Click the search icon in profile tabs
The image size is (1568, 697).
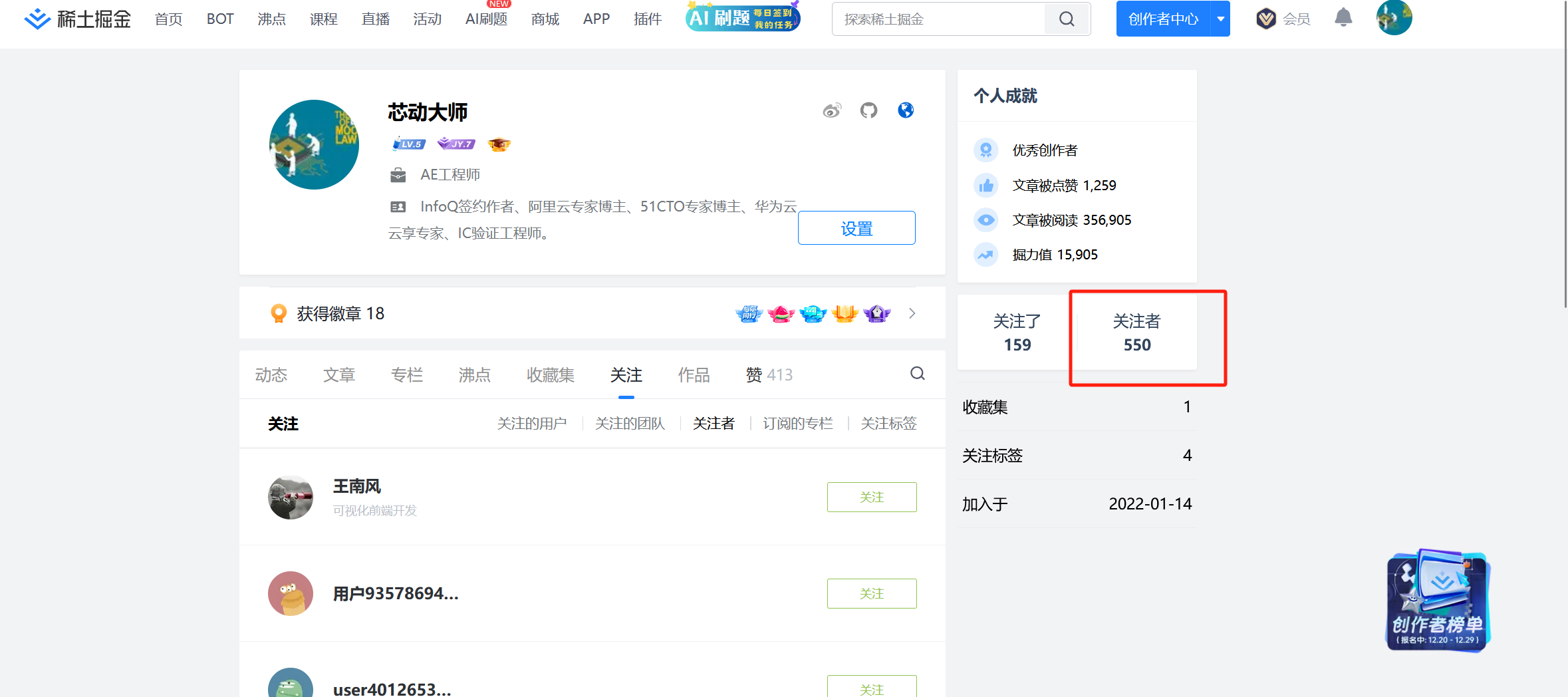[x=918, y=374]
